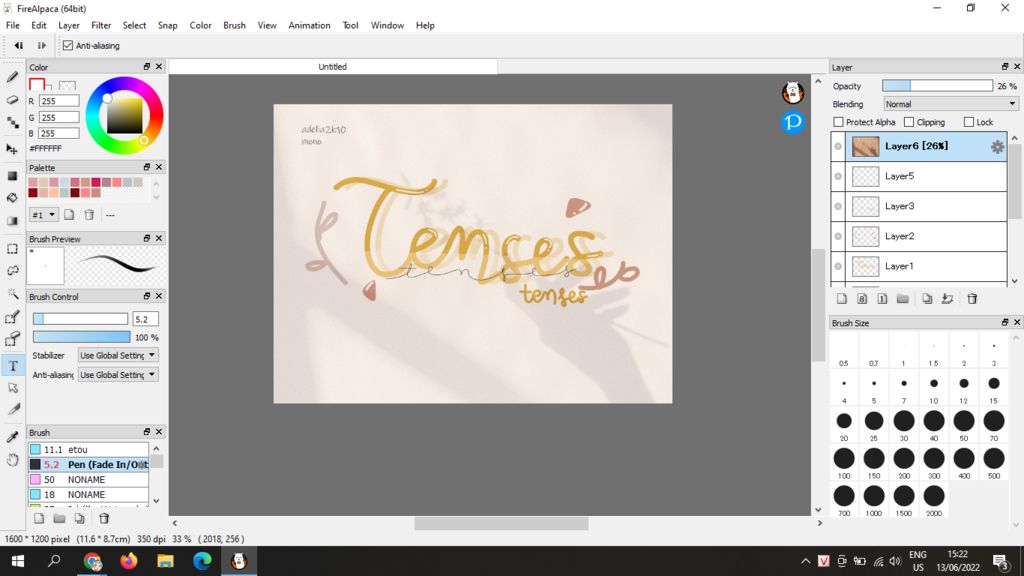
Task: Add a new layer in Layer panel
Action: pos(842,299)
